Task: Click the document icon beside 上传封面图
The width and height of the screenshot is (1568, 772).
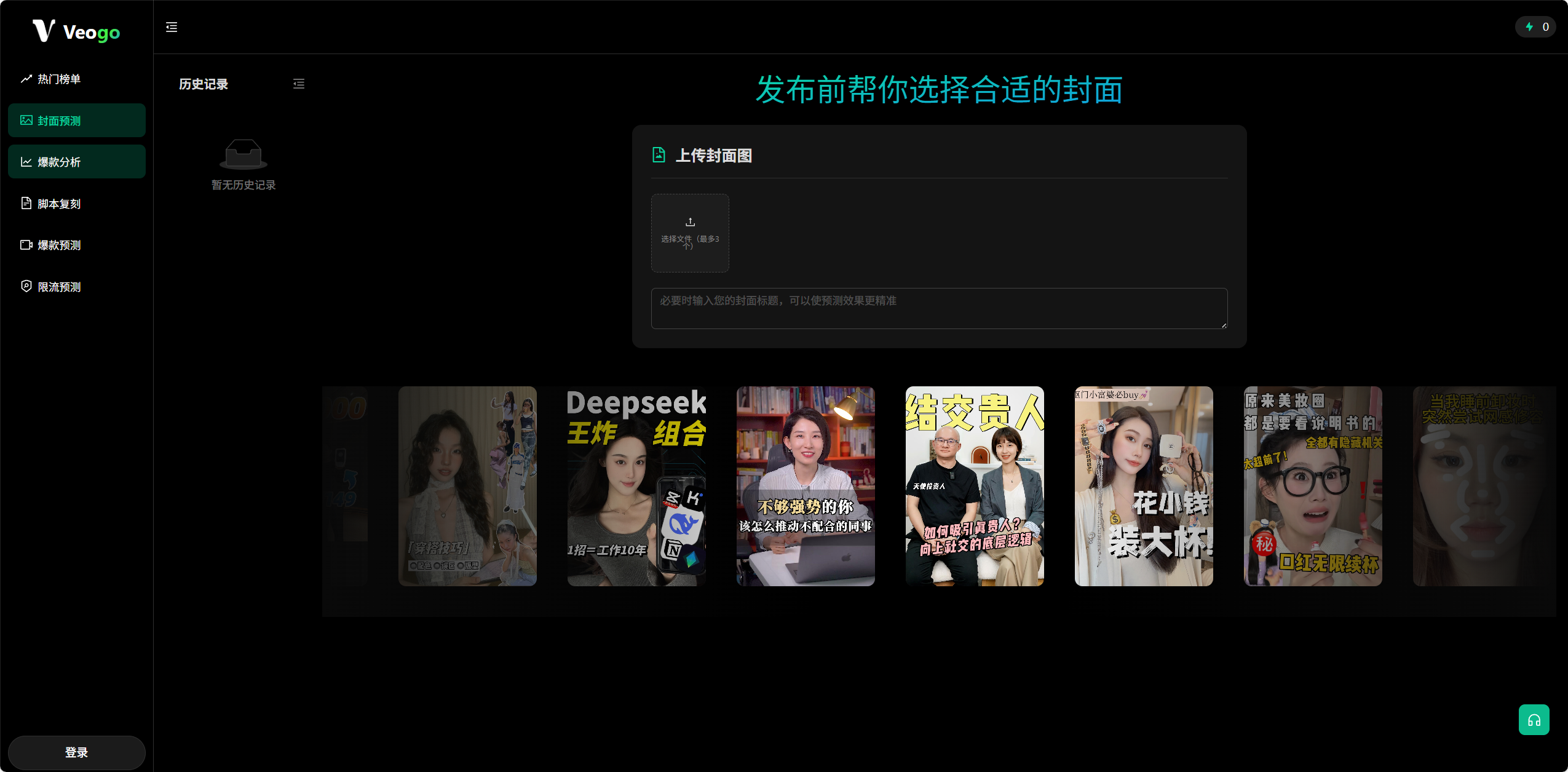Action: pyautogui.click(x=659, y=155)
